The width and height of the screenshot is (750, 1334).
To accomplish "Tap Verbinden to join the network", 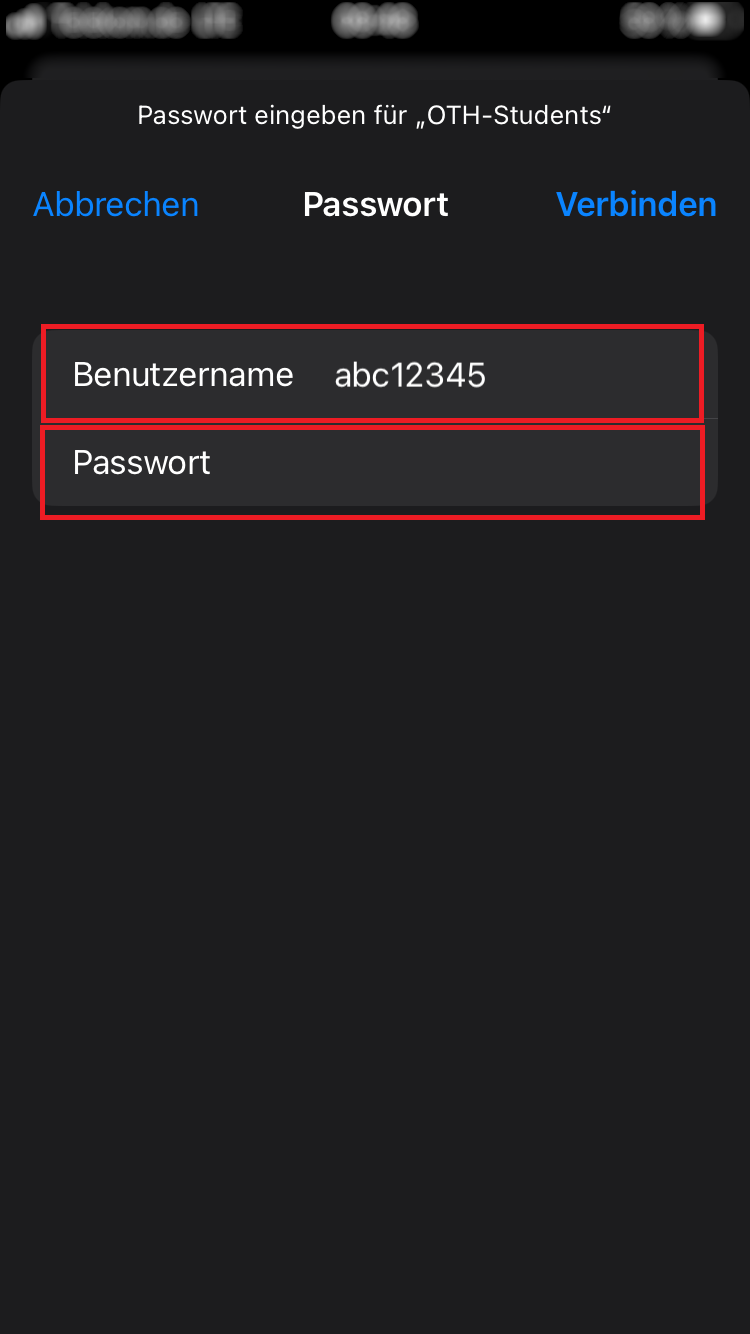I will coord(636,205).
